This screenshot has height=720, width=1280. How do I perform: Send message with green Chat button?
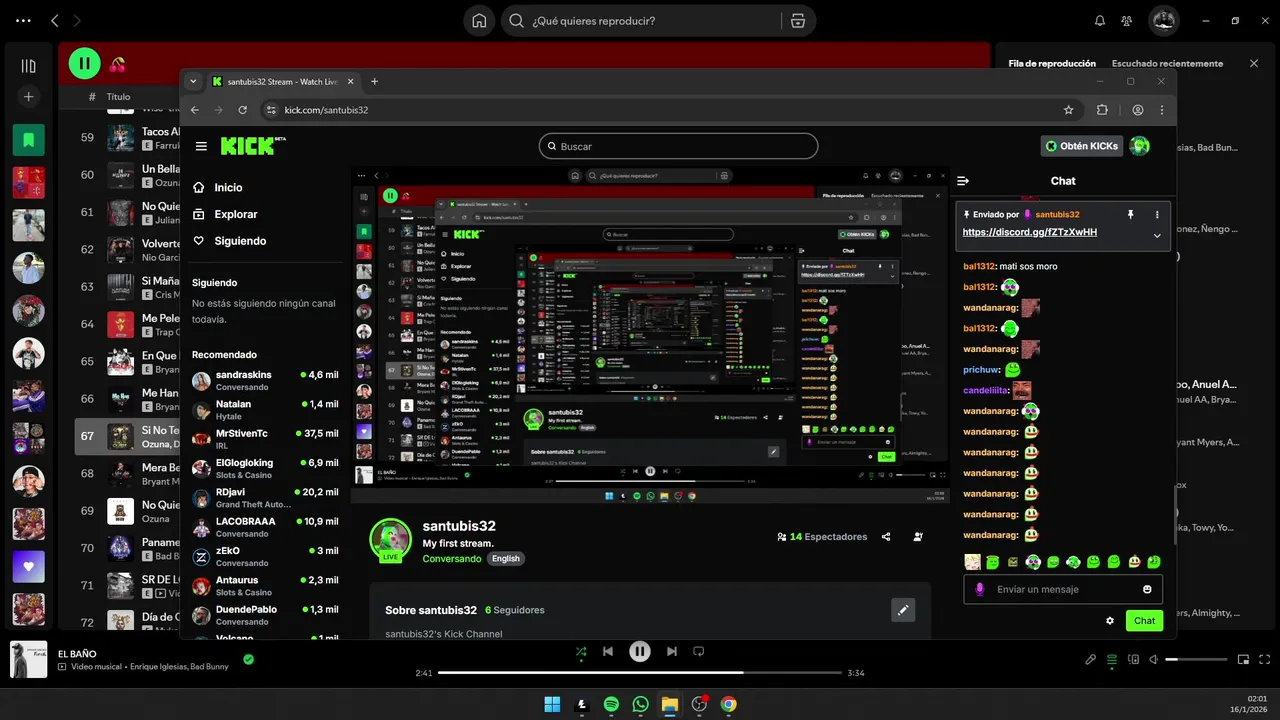pos(1144,620)
